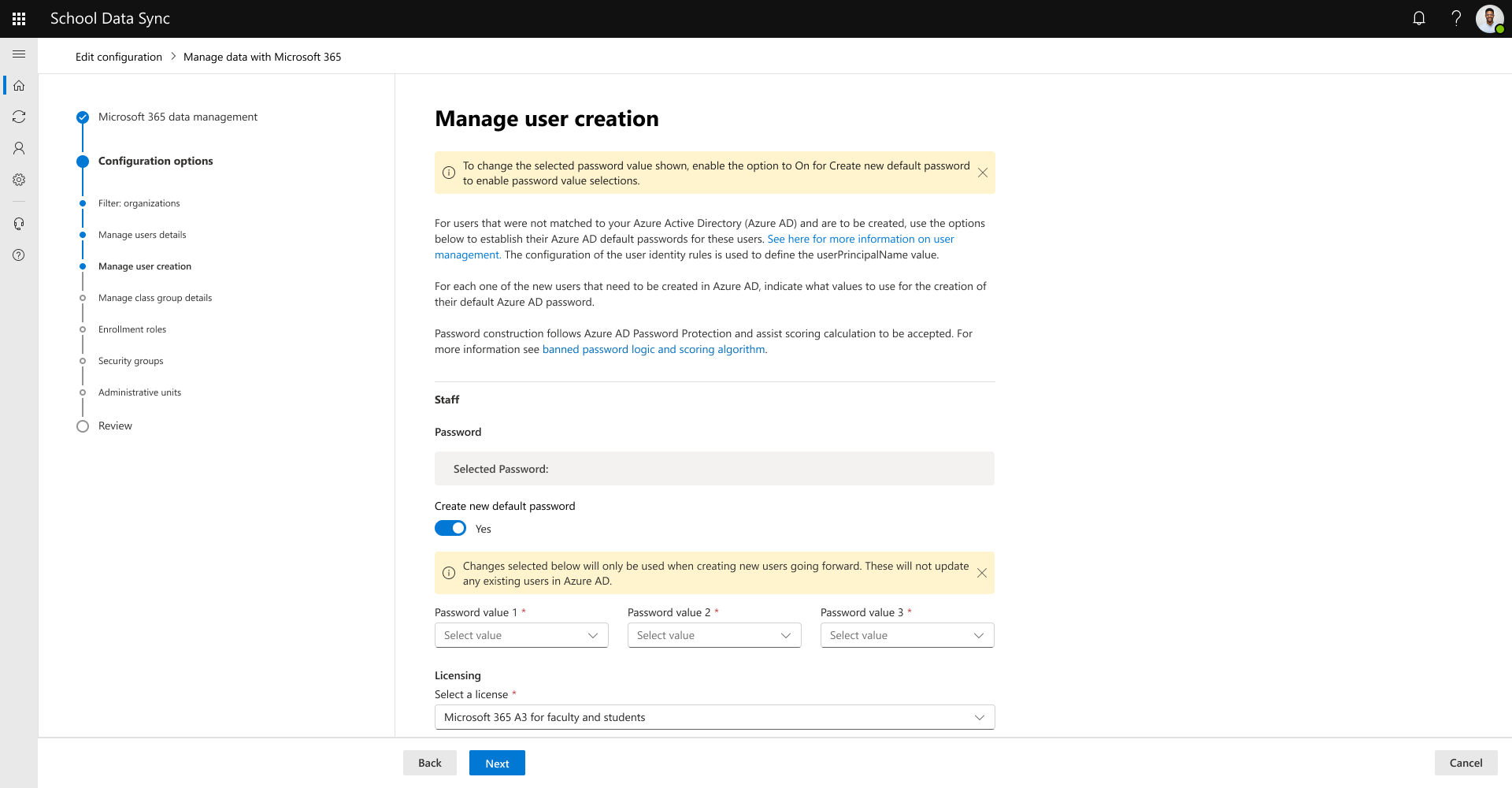The height and width of the screenshot is (788, 1512).
Task: Open help question mark in header
Action: [x=1456, y=19]
